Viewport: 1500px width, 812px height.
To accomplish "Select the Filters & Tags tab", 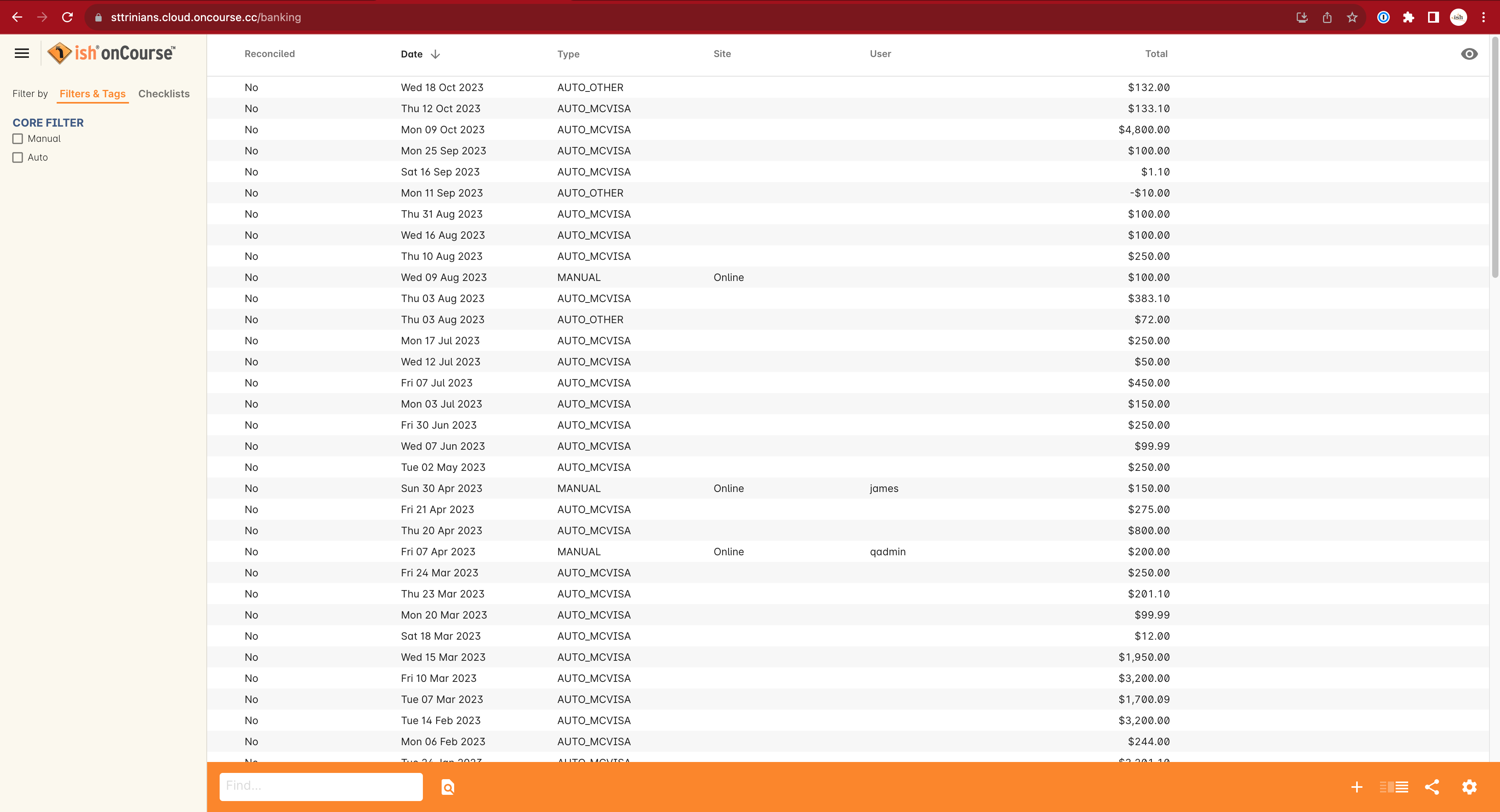I will click(x=93, y=93).
